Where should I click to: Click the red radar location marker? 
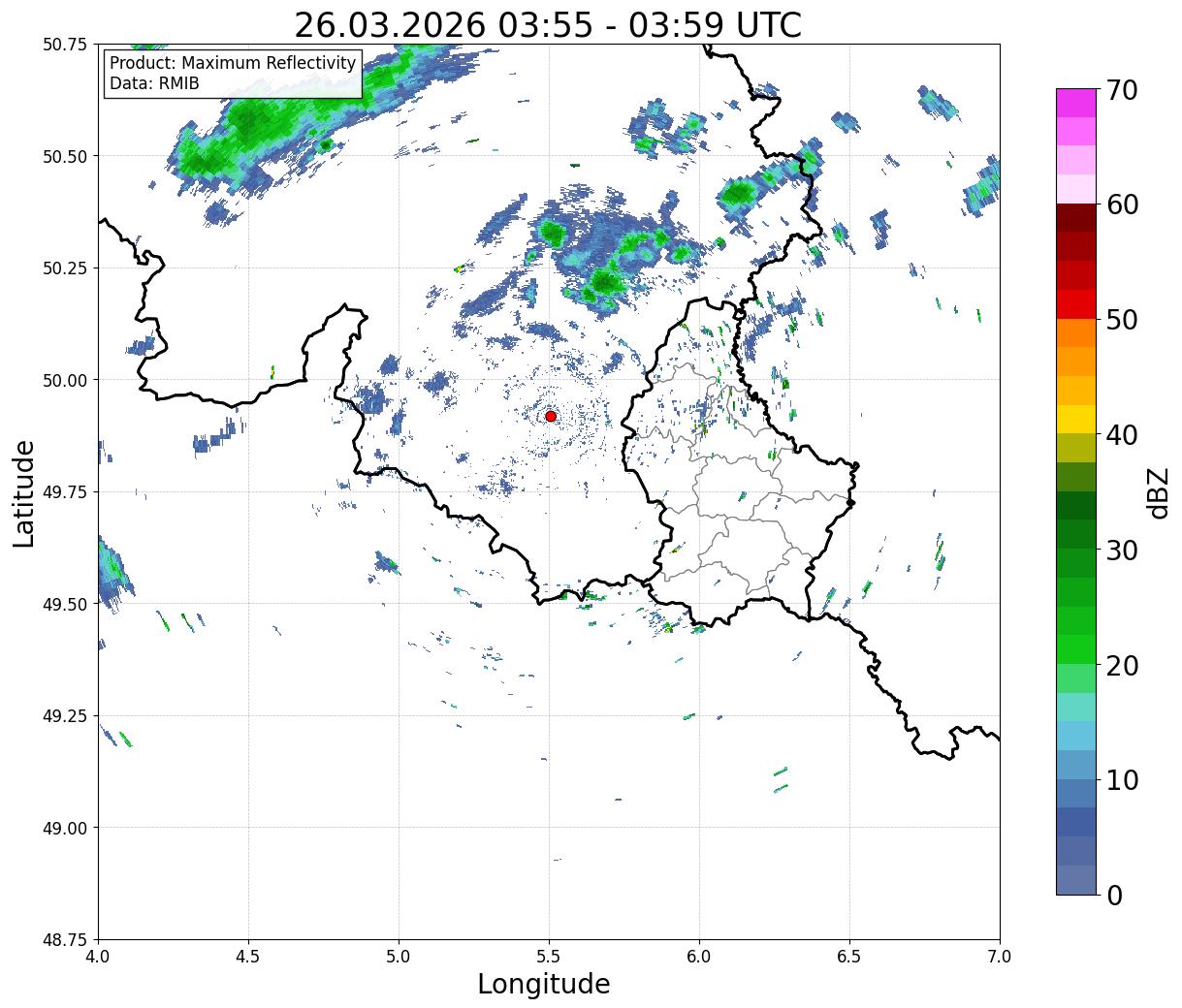tap(551, 416)
